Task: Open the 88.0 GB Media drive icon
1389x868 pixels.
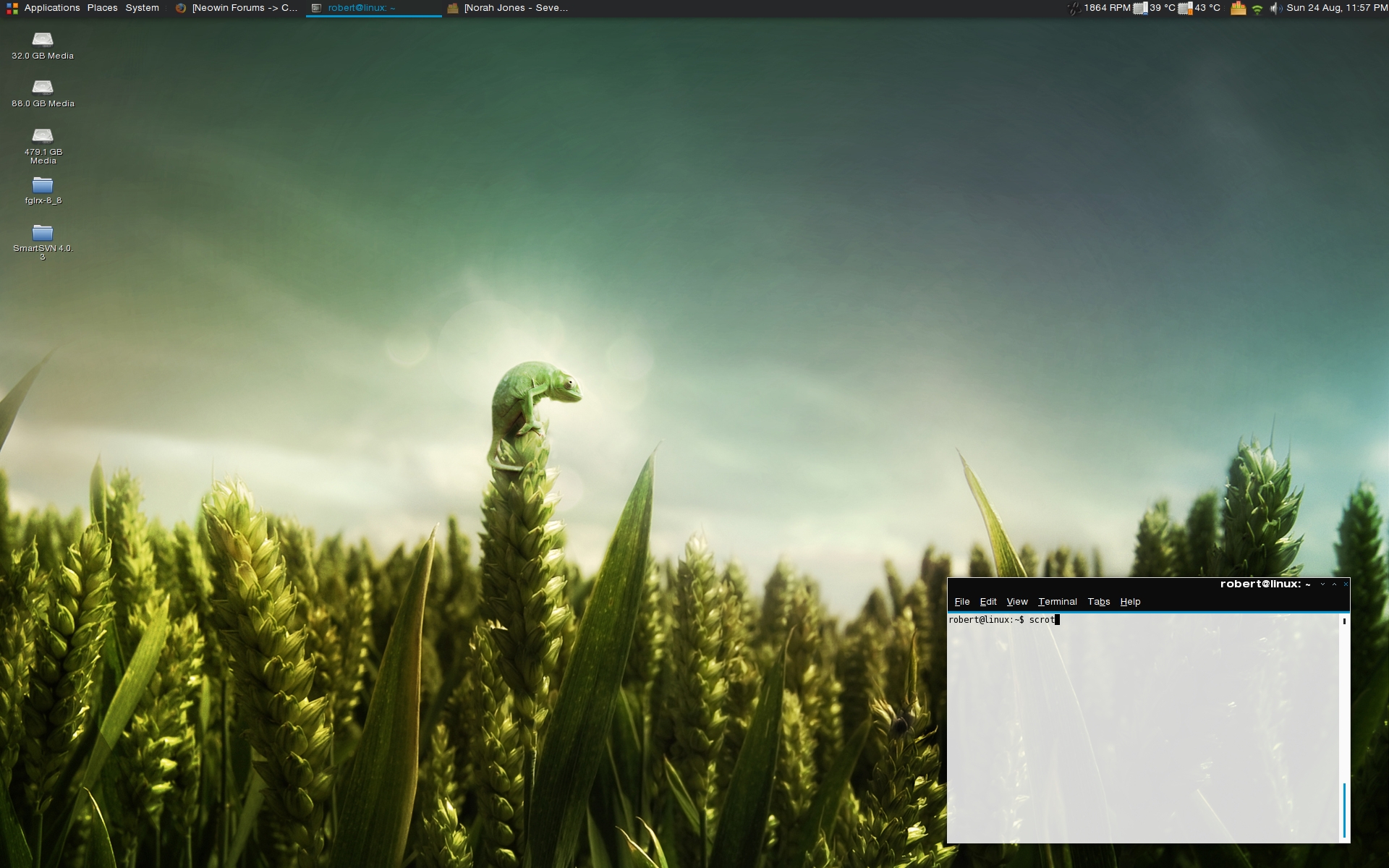Action: (x=43, y=88)
